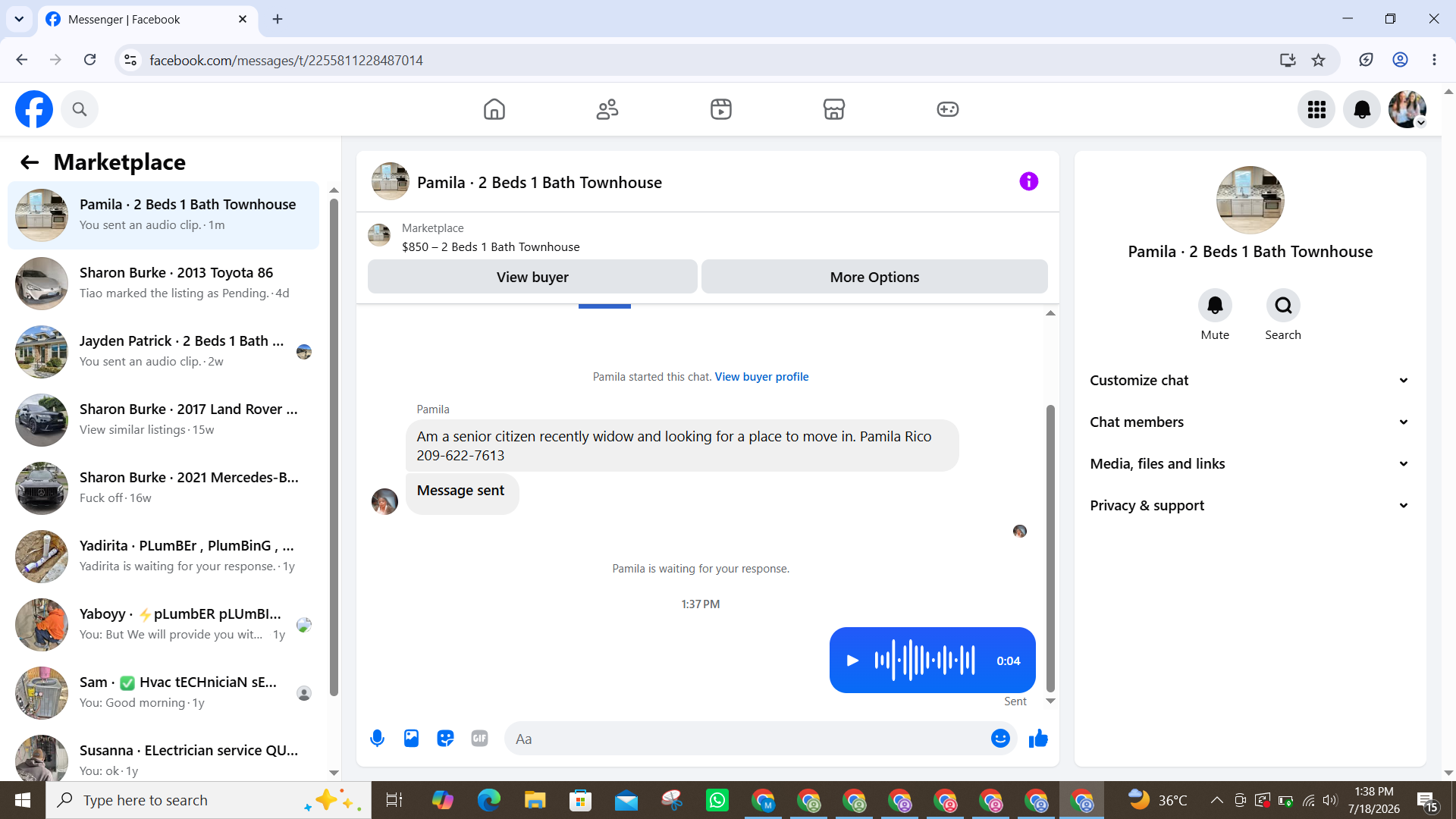
Task: Click the chat list scrollbar
Action: pyautogui.click(x=334, y=447)
